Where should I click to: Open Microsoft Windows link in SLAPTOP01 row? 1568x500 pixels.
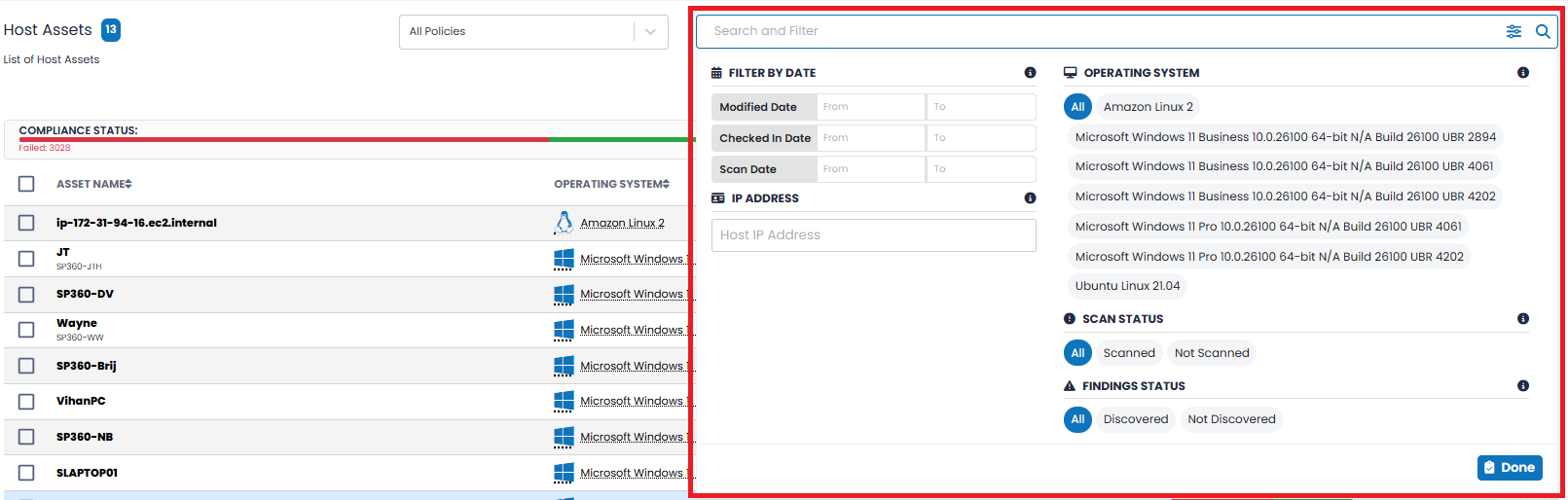click(636, 473)
